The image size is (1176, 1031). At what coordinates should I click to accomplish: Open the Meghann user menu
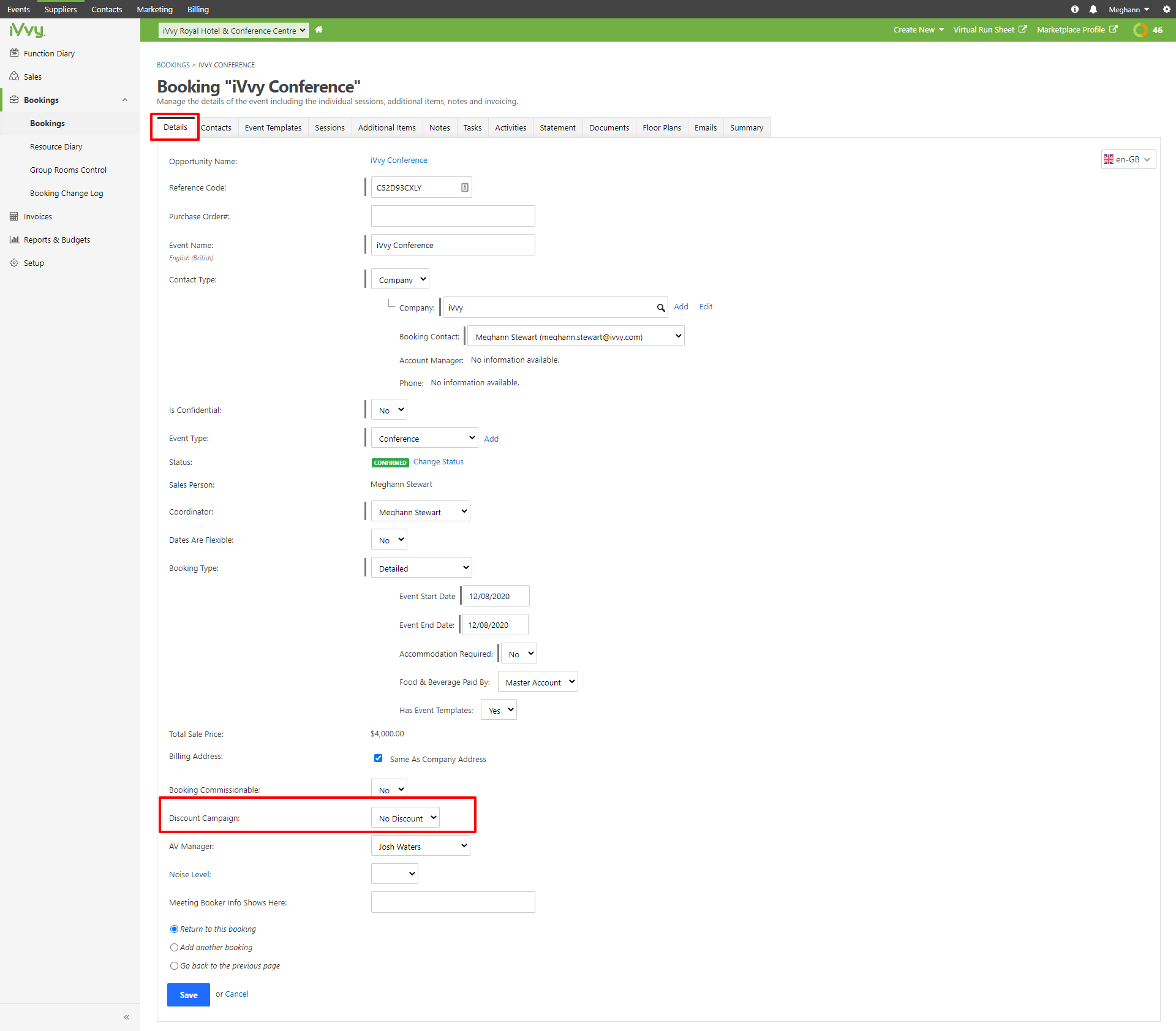tap(1129, 9)
